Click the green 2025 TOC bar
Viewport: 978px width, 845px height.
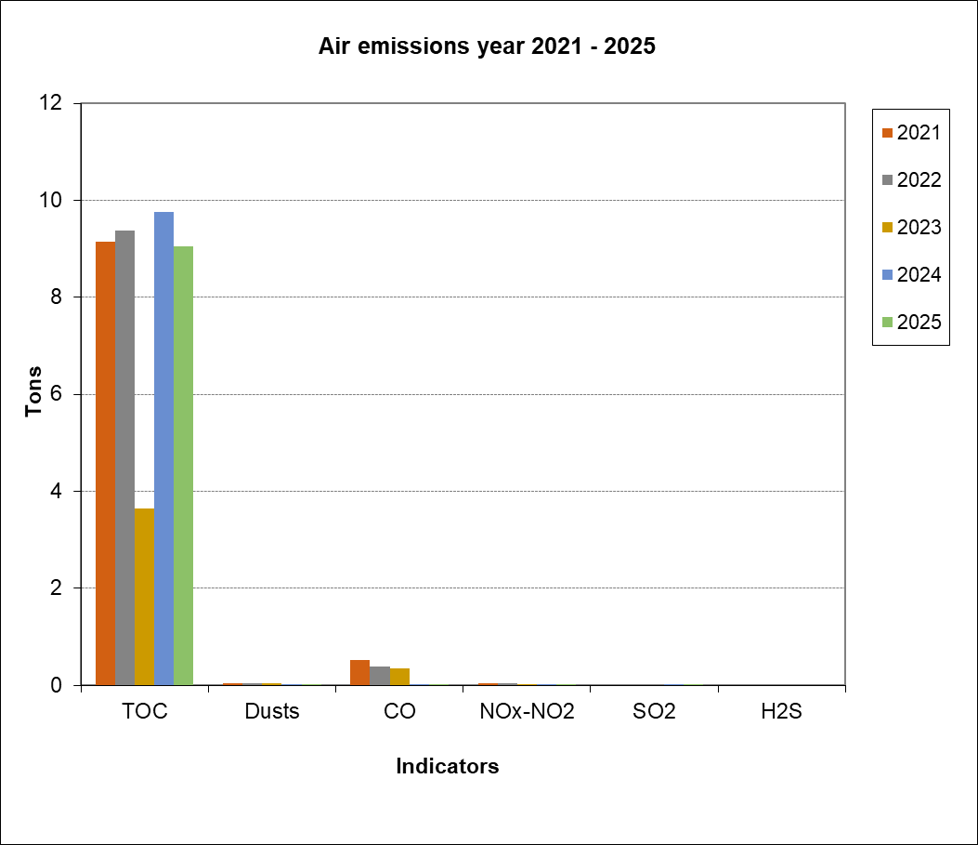tap(183, 465)
